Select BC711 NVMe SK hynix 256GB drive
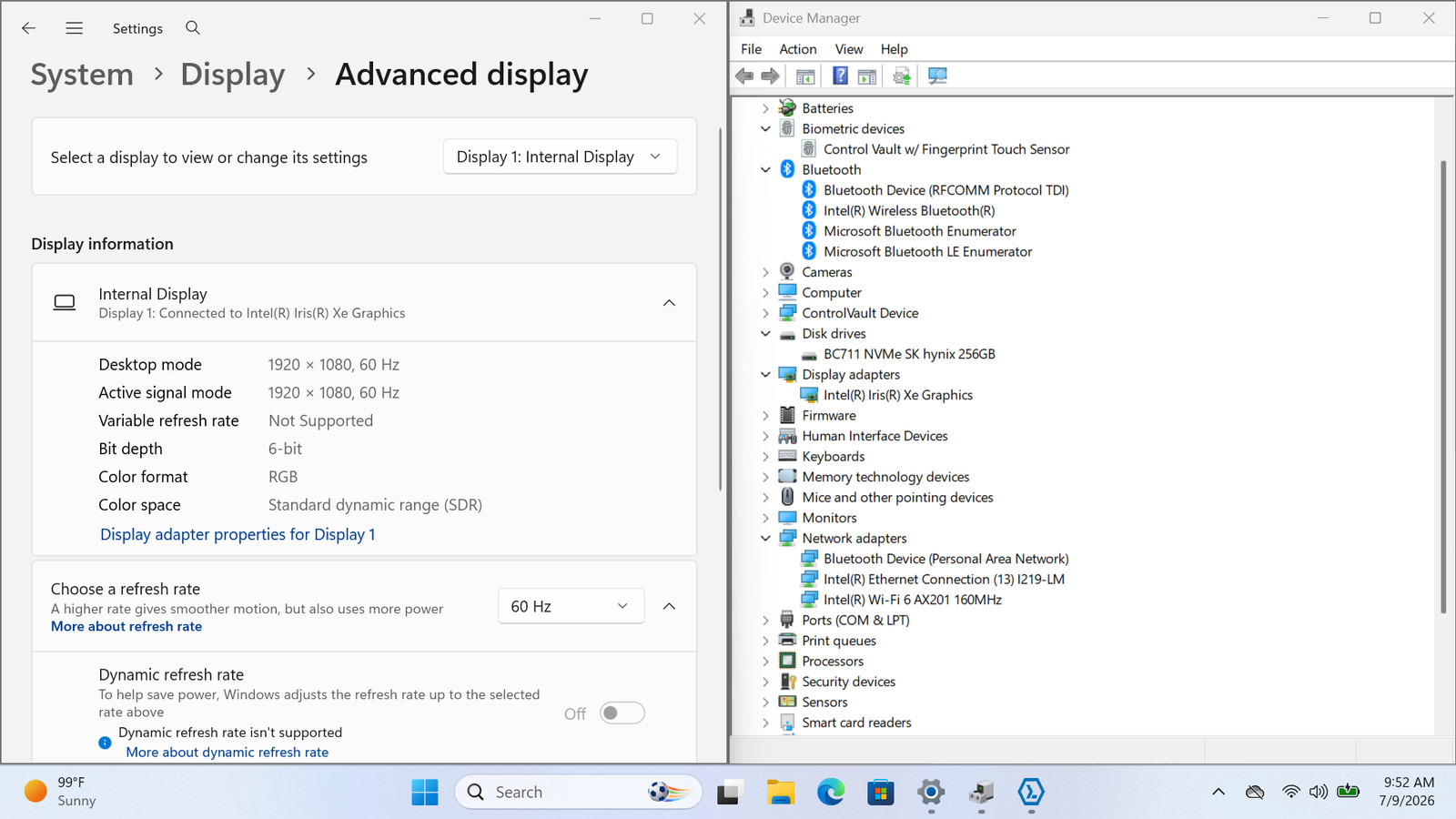Screen dimensions: 1456x819 point(909,354)
